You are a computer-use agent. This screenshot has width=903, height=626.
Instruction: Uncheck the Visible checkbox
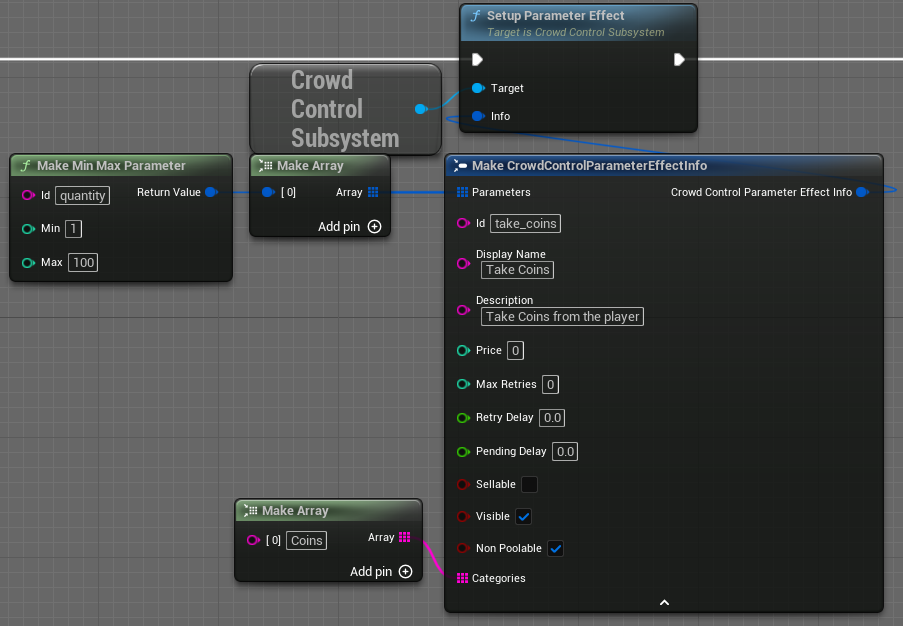click(x=523, y=517)
